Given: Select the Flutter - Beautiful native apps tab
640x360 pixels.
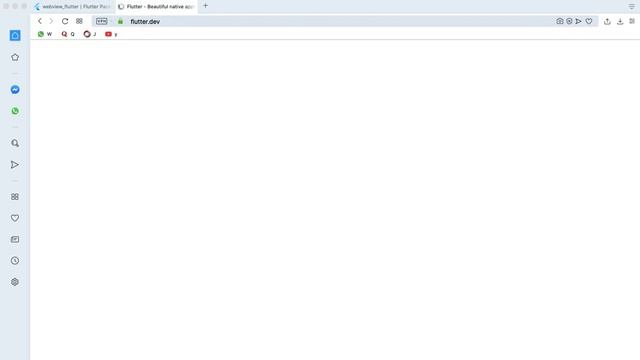Looking at the screenshot, I should (156, 7).
